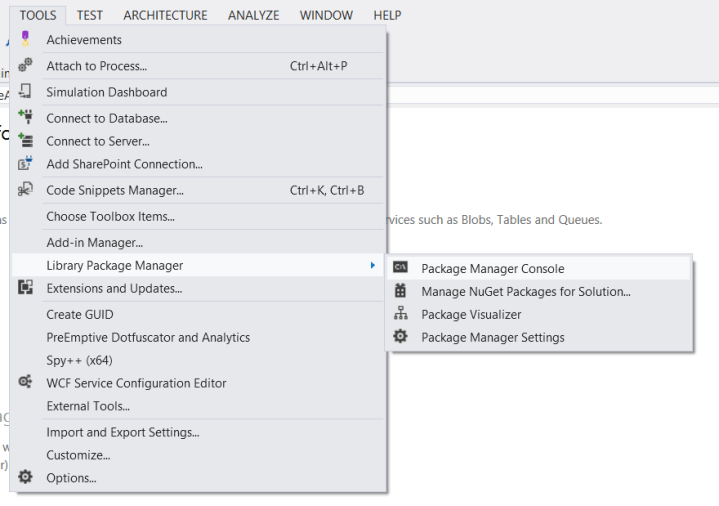Click the Connect to Server icon
The image size is (719, 506).
pyautogui.click(x=26, y=141)
